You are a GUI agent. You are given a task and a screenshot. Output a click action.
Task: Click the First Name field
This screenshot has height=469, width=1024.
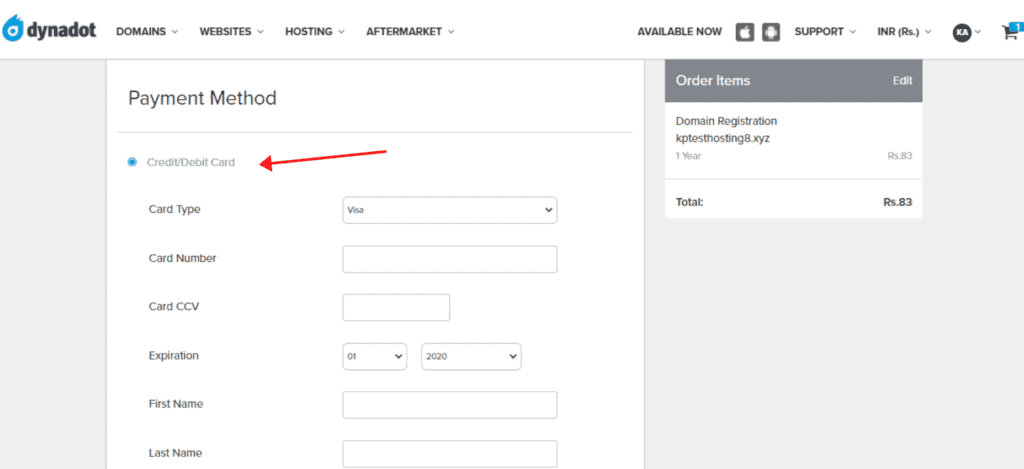(449, 405)
